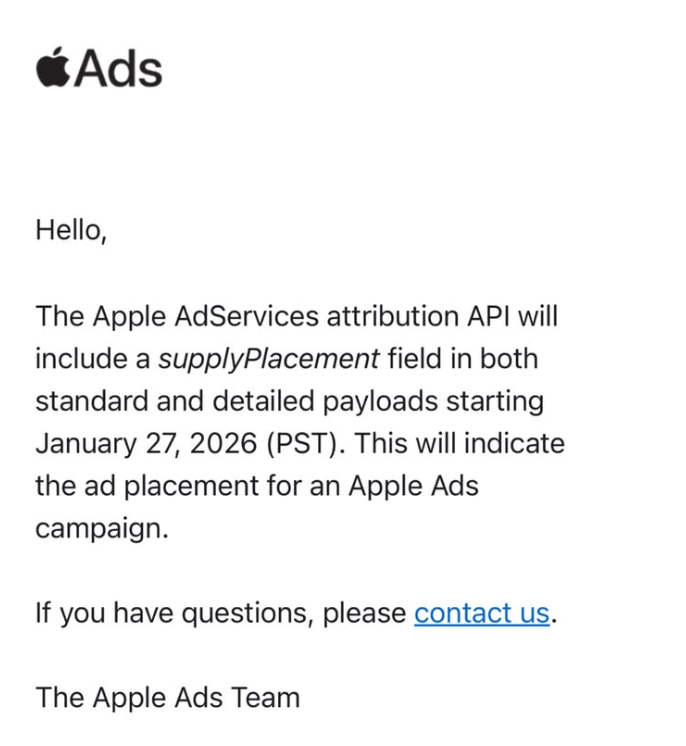Screen dimensions: 686x746
Task: Click the word please before the link
Action: click(364, 612)
